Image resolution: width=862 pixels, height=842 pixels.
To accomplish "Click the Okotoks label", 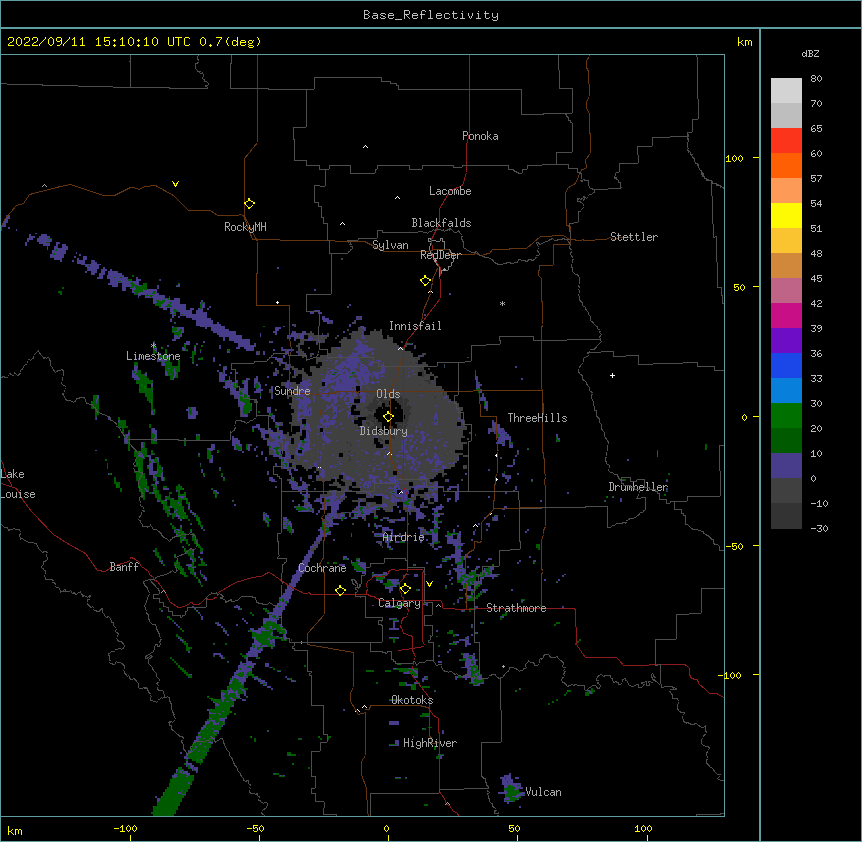I will click(412, 700).
